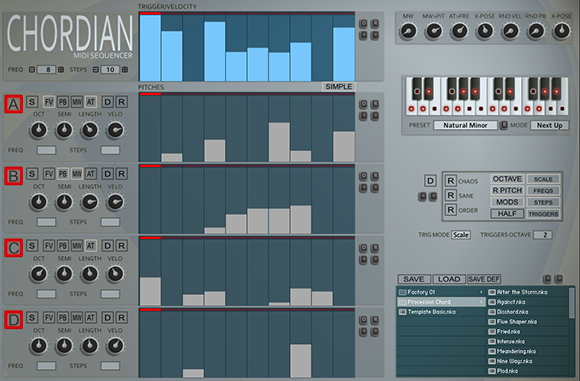Open row B STEPS value box

(110, 222)
